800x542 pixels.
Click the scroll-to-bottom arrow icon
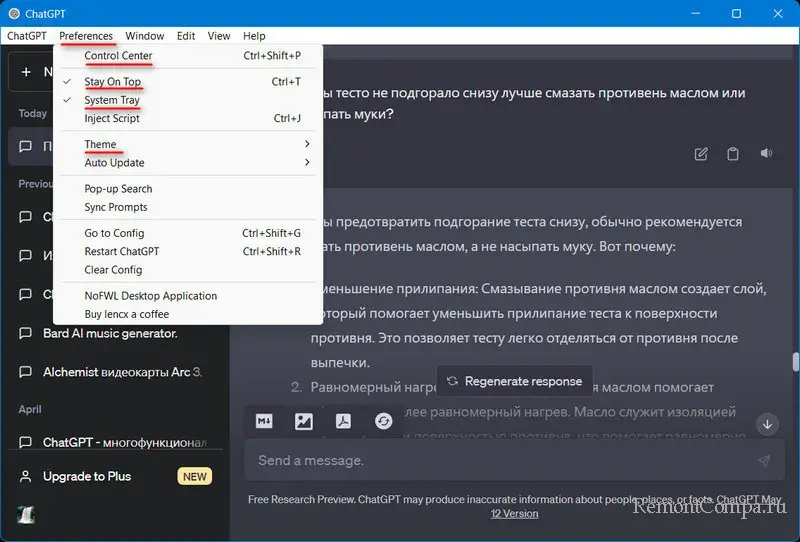pos(768,424)
